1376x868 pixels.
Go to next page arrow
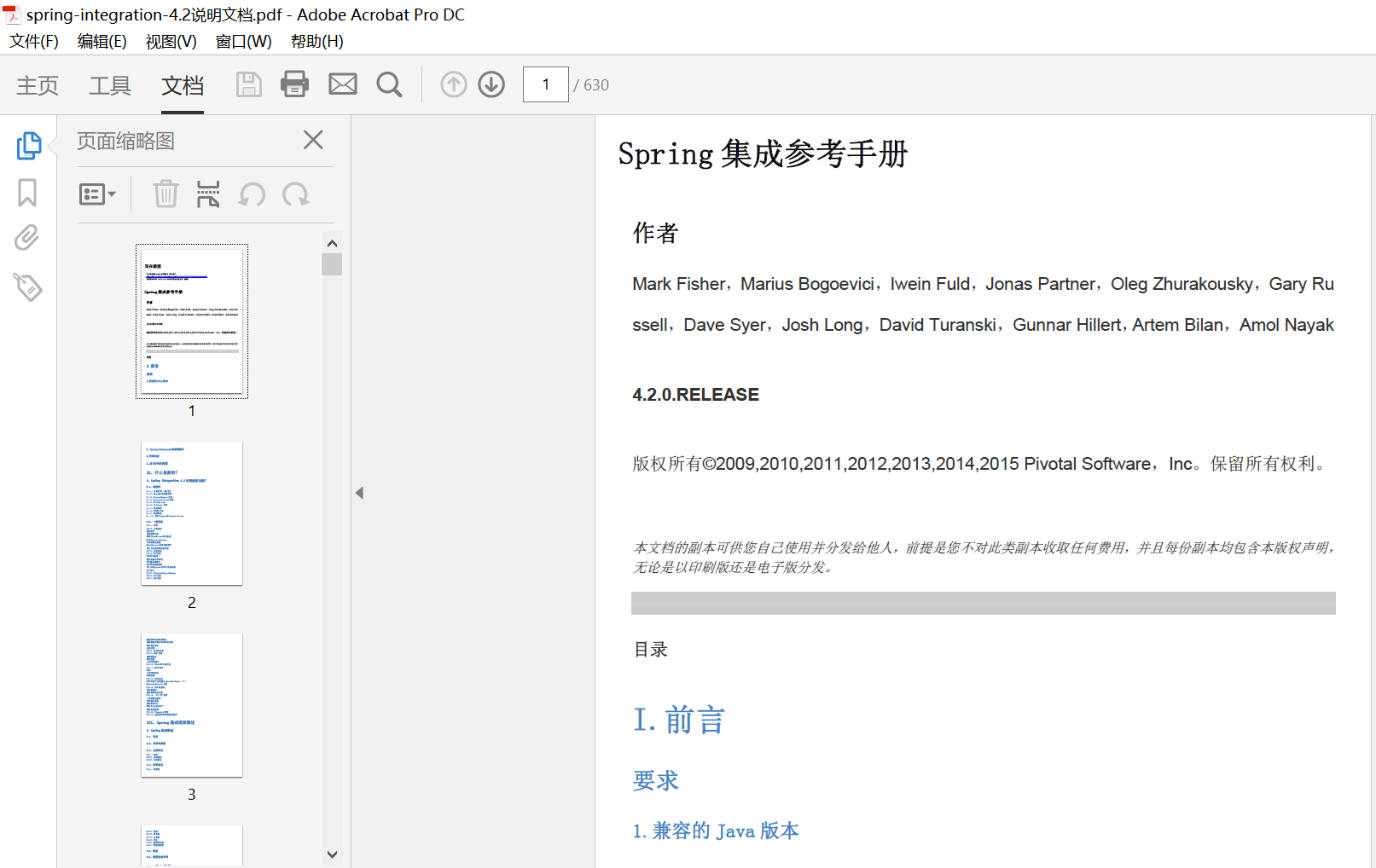click(491, 84)
